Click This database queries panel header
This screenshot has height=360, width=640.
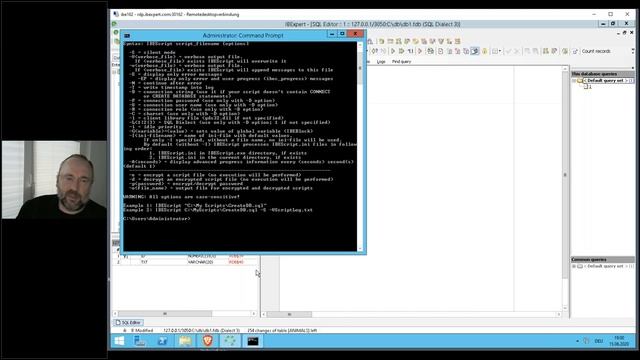602,74
